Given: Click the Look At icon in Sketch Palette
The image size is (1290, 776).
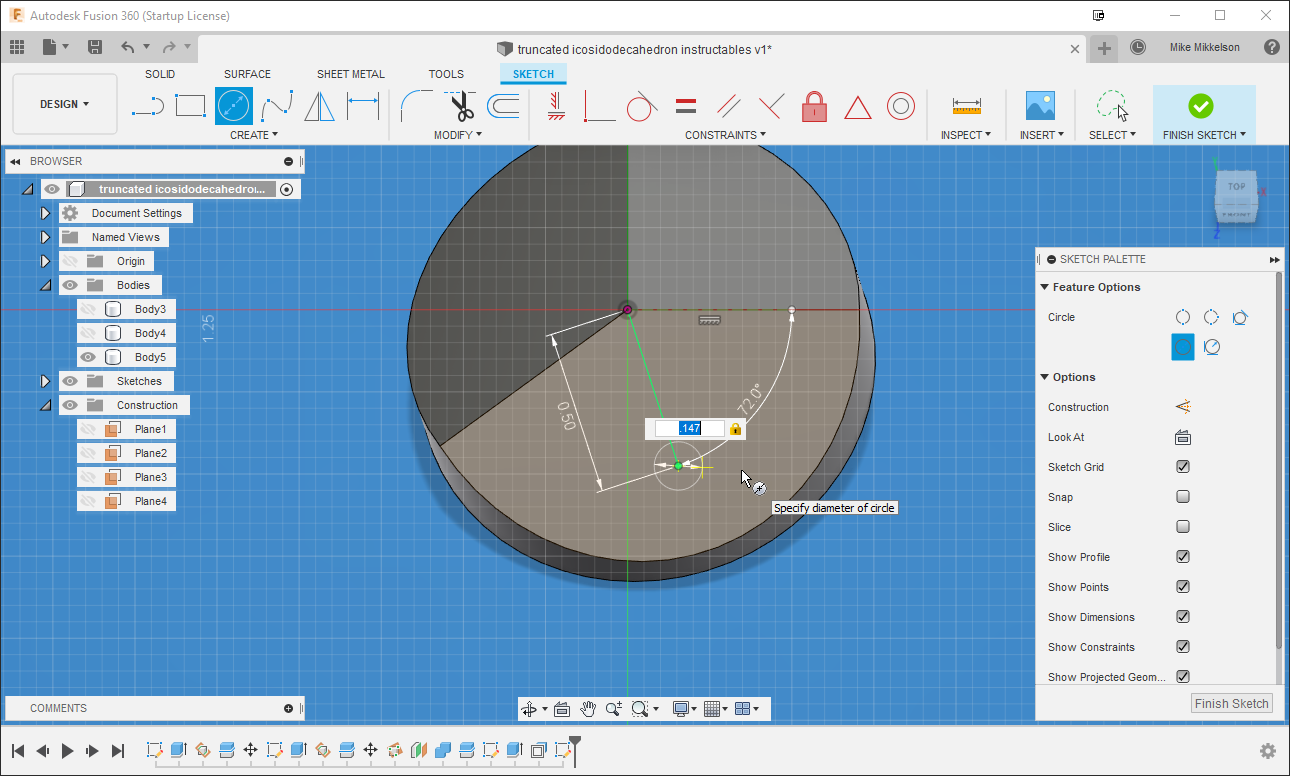Looking at the screenshot, I should (1182, 437).
